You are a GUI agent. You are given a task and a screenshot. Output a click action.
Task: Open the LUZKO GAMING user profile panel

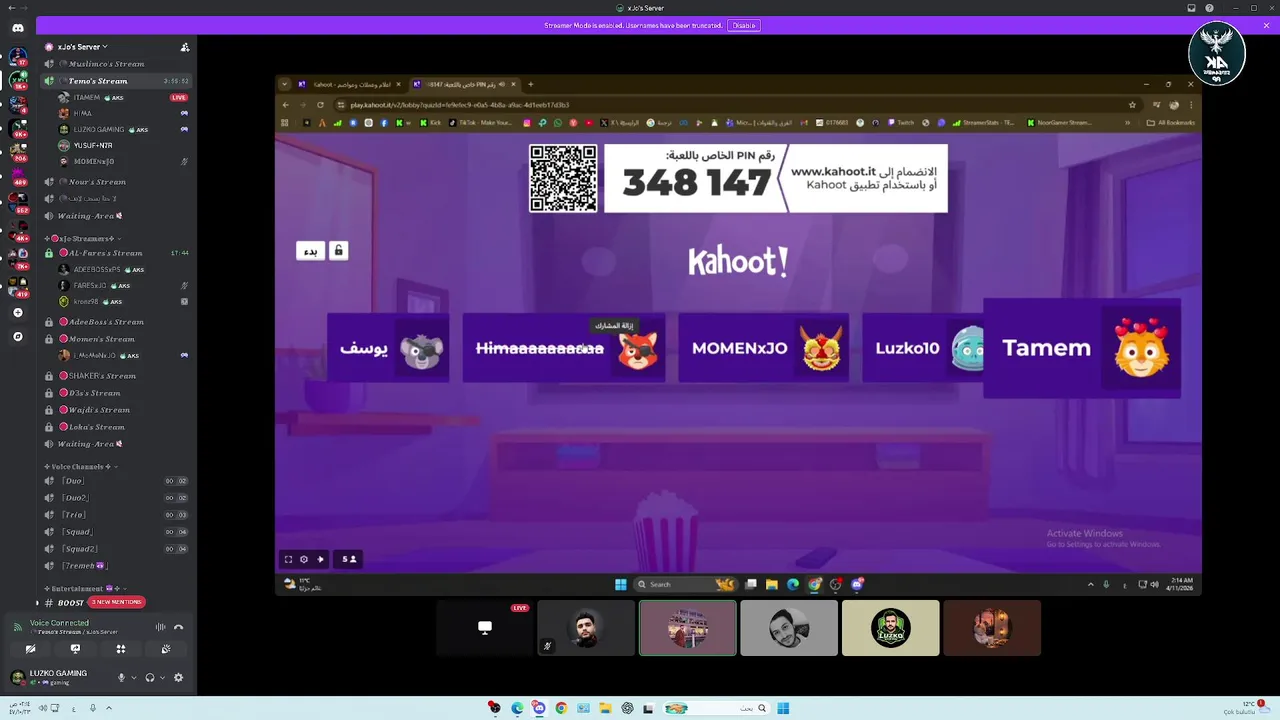tap(58, 677)
